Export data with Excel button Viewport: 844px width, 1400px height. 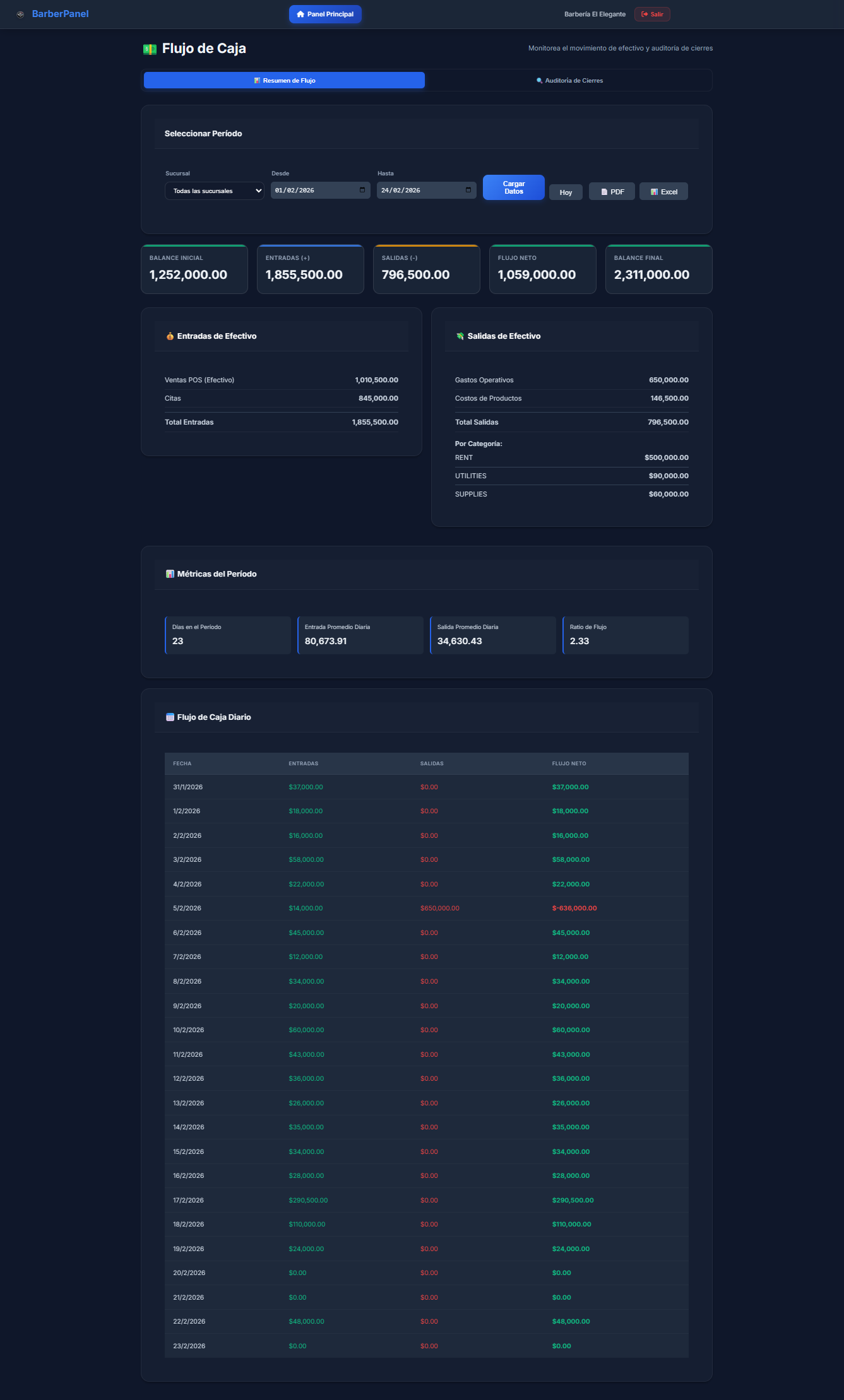(x=663, y=192)
